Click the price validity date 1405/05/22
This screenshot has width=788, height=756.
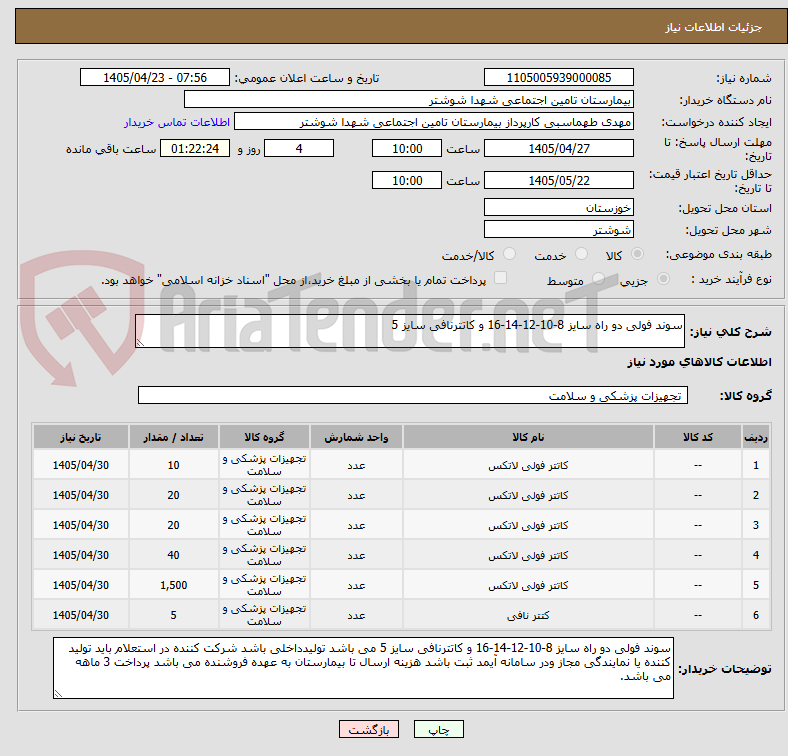click(558, 180)
